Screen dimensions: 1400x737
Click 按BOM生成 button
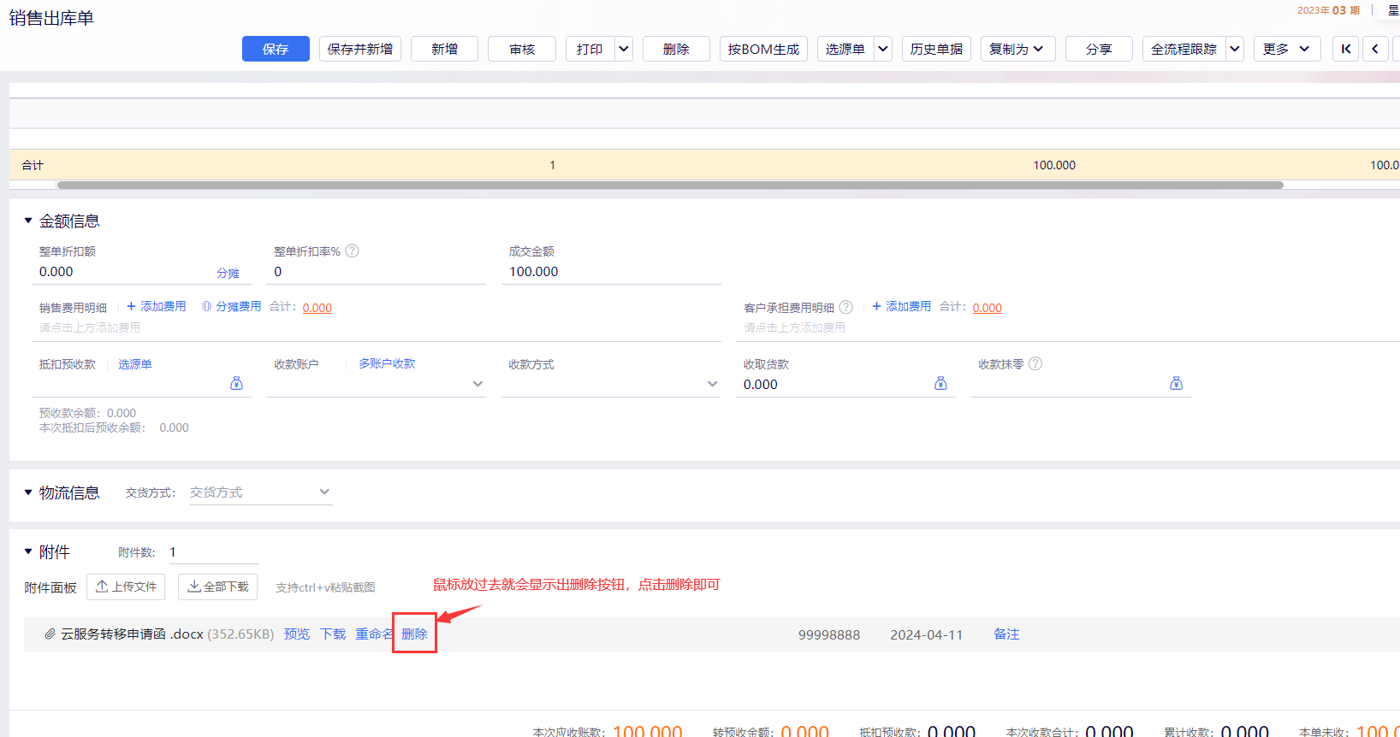(x=764, y=49)
